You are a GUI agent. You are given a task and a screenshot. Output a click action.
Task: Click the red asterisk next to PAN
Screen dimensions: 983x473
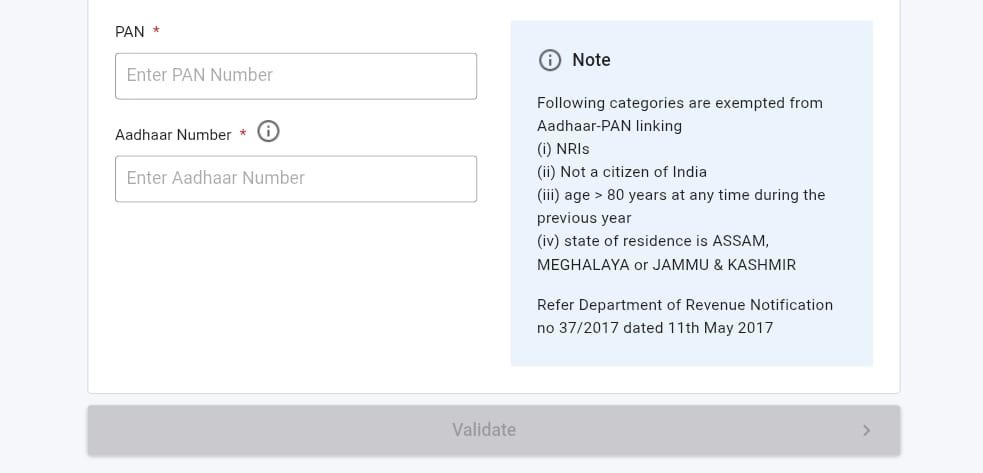pyautogui.click(x=156, y=32)
